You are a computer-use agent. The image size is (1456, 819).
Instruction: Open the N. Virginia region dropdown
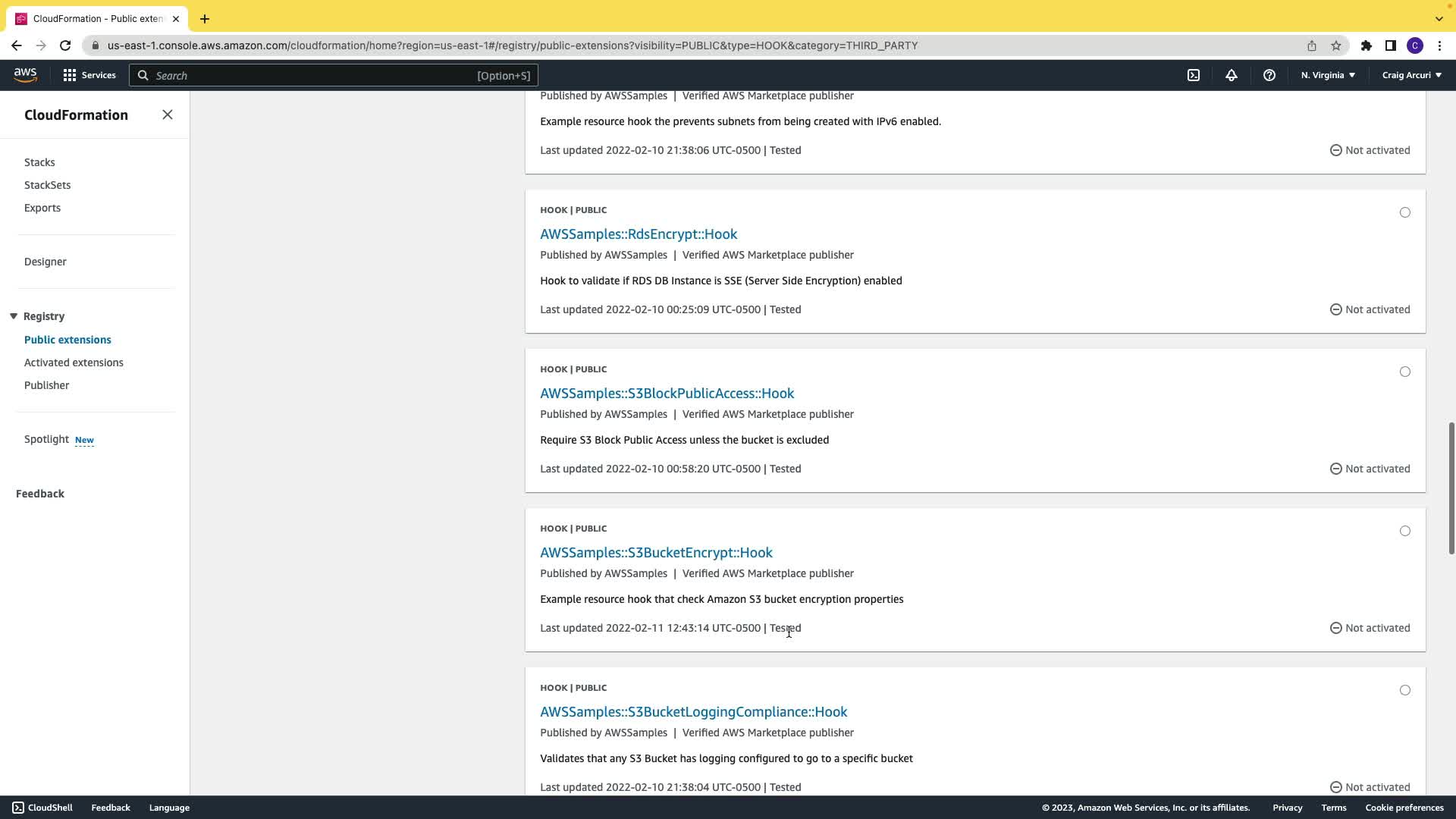1328,75
